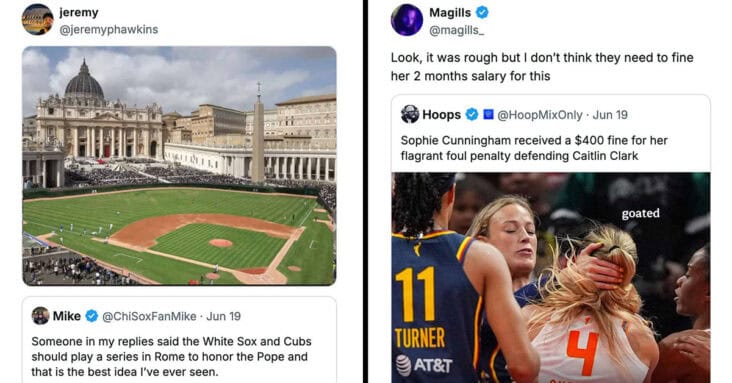Open Magills' purple profile avatar
Screen dimensions: 732x383
407,20
